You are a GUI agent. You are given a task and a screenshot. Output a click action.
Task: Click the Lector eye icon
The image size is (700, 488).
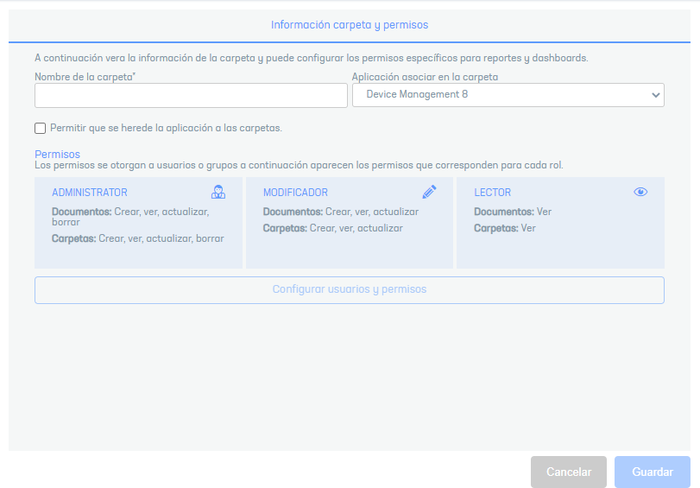click(x=641, y=192)
